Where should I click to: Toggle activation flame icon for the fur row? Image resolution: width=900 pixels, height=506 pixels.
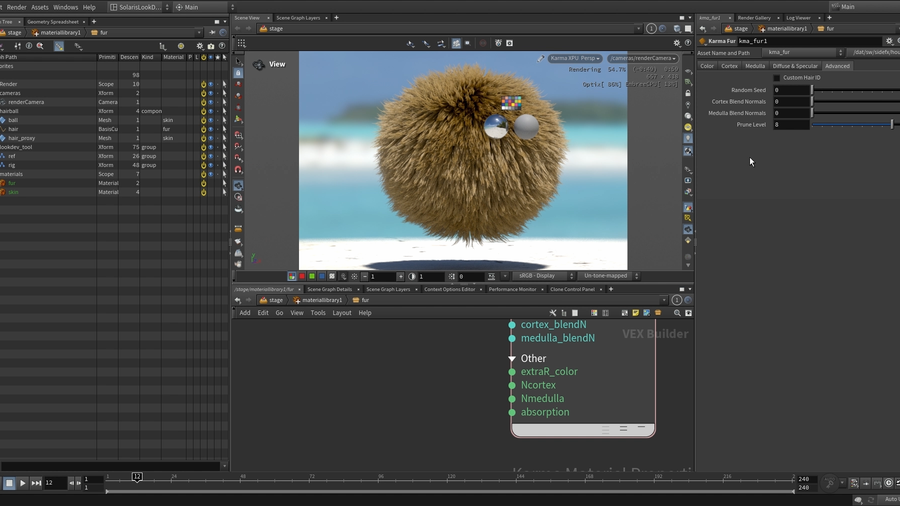(203, 183)
